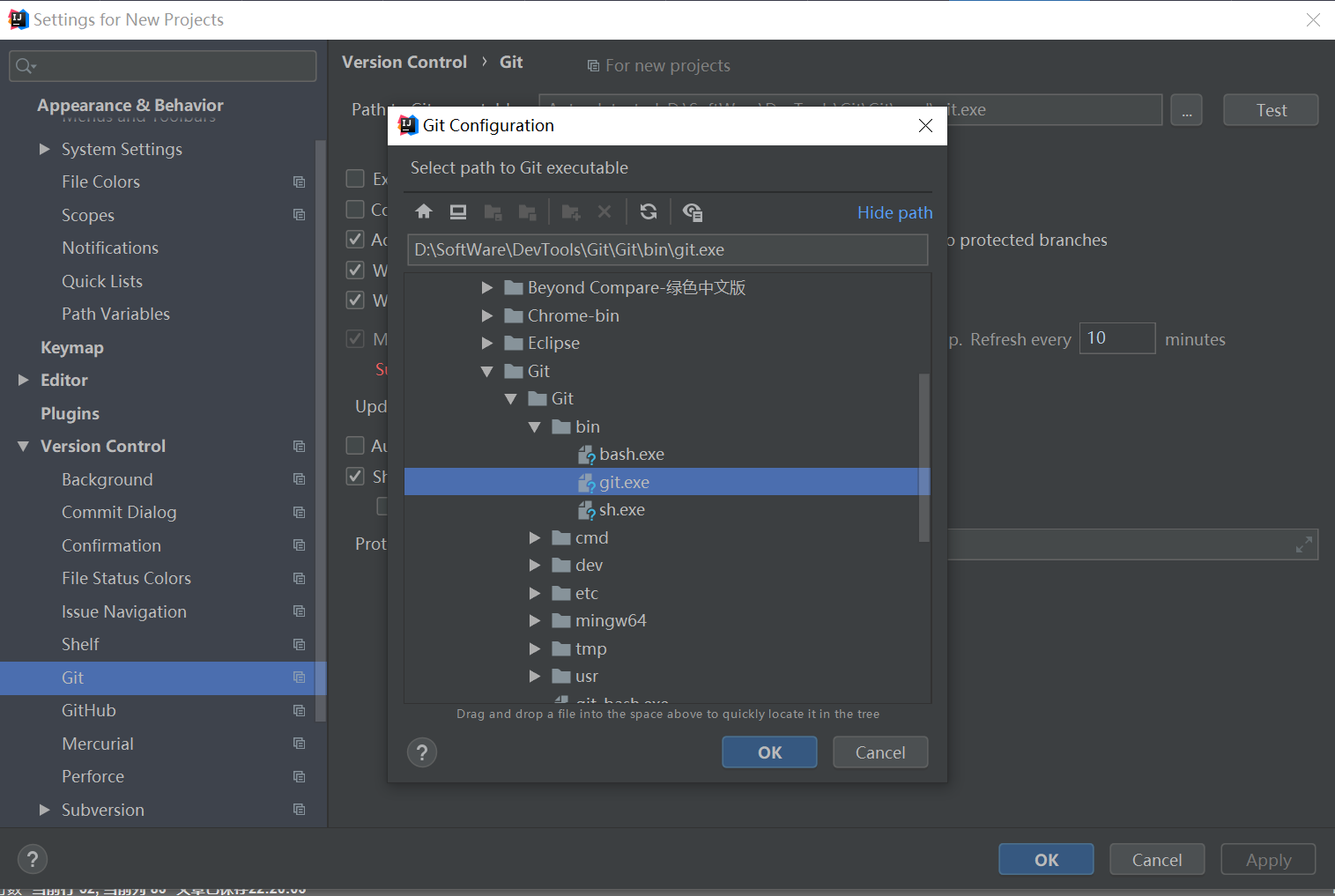Expand the Editor settings section

click(x=23, y=381)
